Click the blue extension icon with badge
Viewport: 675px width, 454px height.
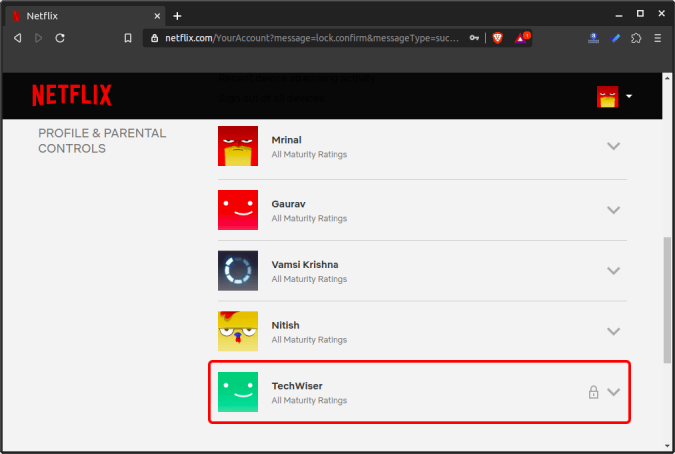click(x=593, y=38)
